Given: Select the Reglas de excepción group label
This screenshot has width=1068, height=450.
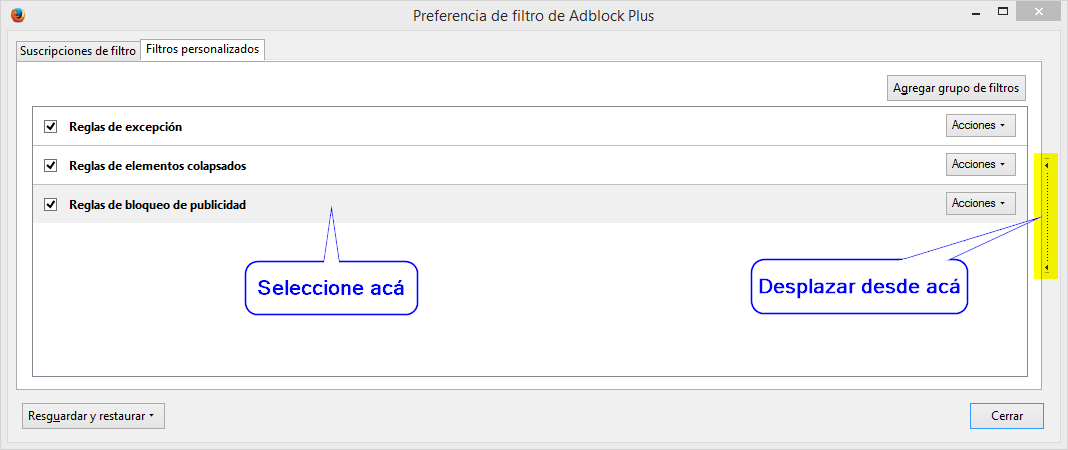Looking at the screenshot, I should (125, 127).
